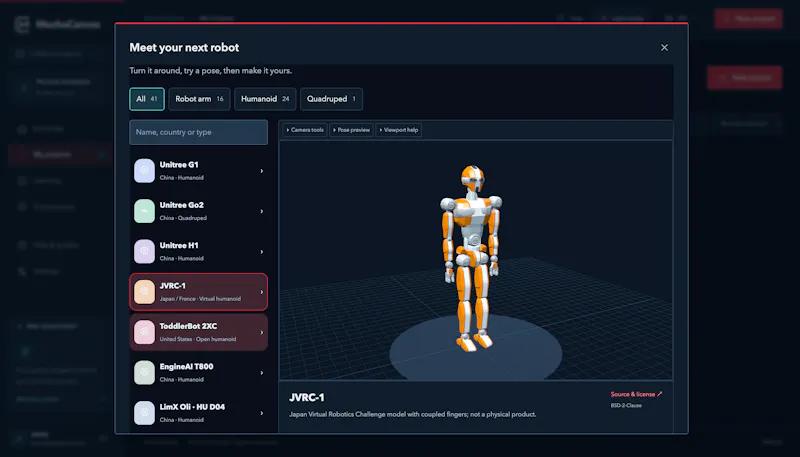This screenshot has height=457, width=800.
Task: Click the red button beside the dialog in background
Action: [x=744, y=78]
